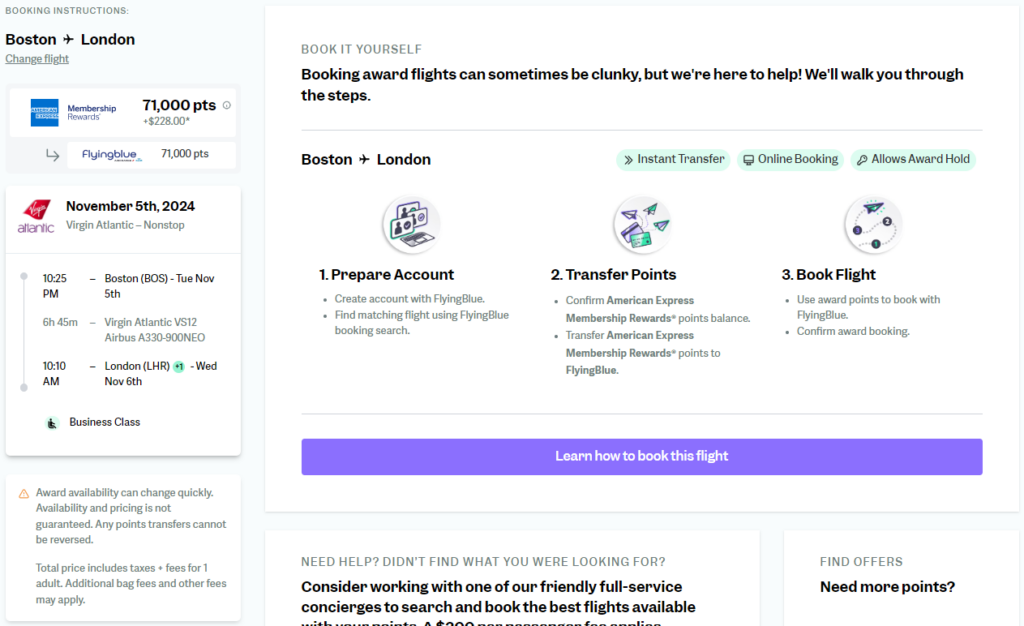Viewport: 1024px width, 626px height.
Task: Toggle the Instant Transfer tag
Action: (673, 159)
